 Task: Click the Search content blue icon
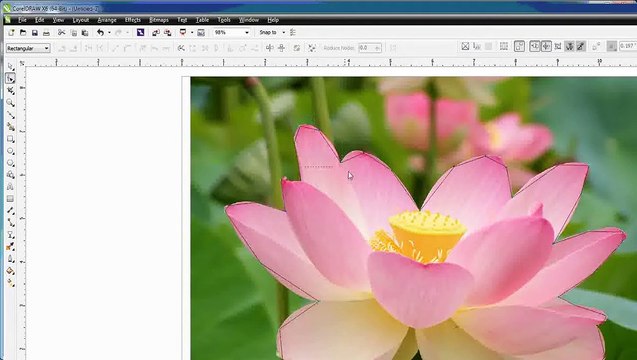pos(140,33)
